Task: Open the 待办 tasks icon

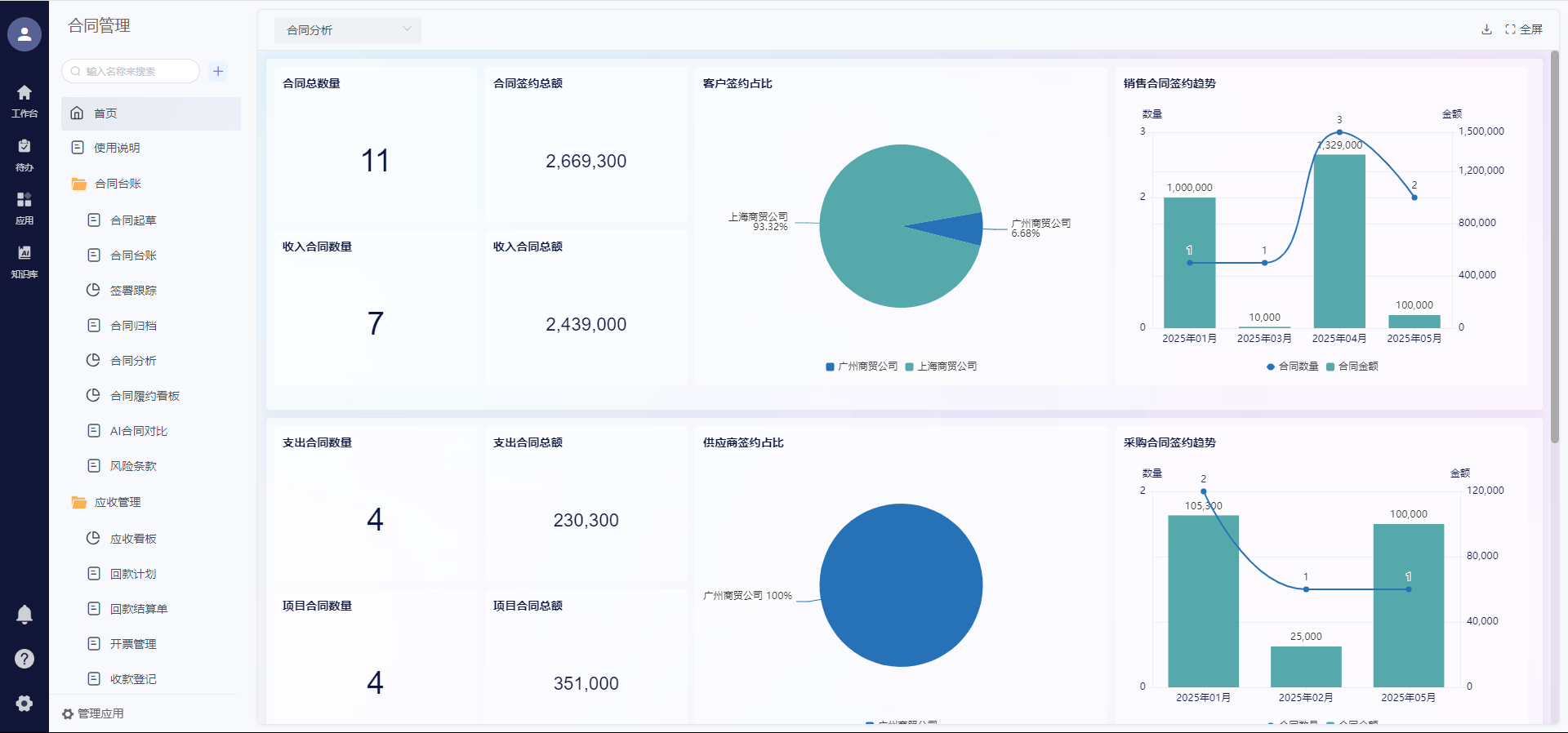Action: tap(24, 154)
